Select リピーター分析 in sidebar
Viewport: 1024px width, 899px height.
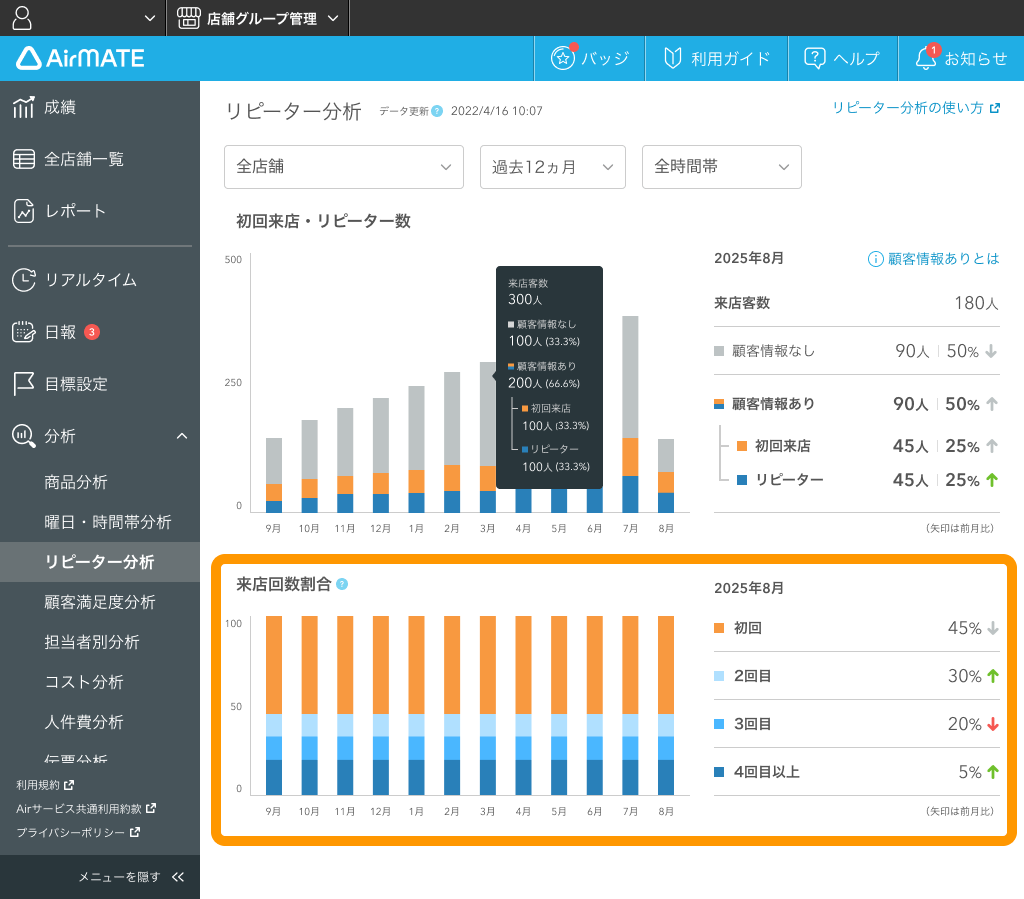(100, 562)
